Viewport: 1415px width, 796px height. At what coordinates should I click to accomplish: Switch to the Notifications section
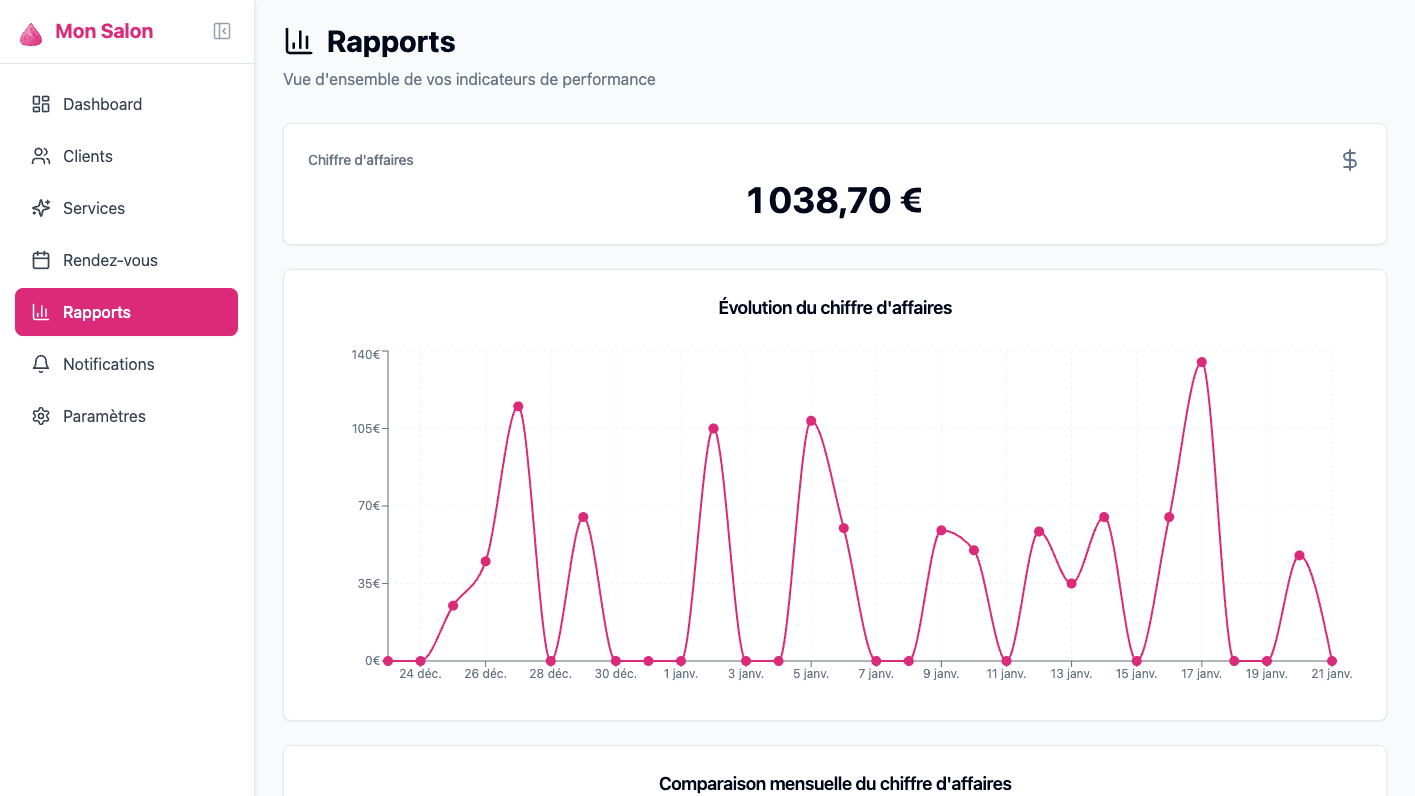click(x=108, y=364)
